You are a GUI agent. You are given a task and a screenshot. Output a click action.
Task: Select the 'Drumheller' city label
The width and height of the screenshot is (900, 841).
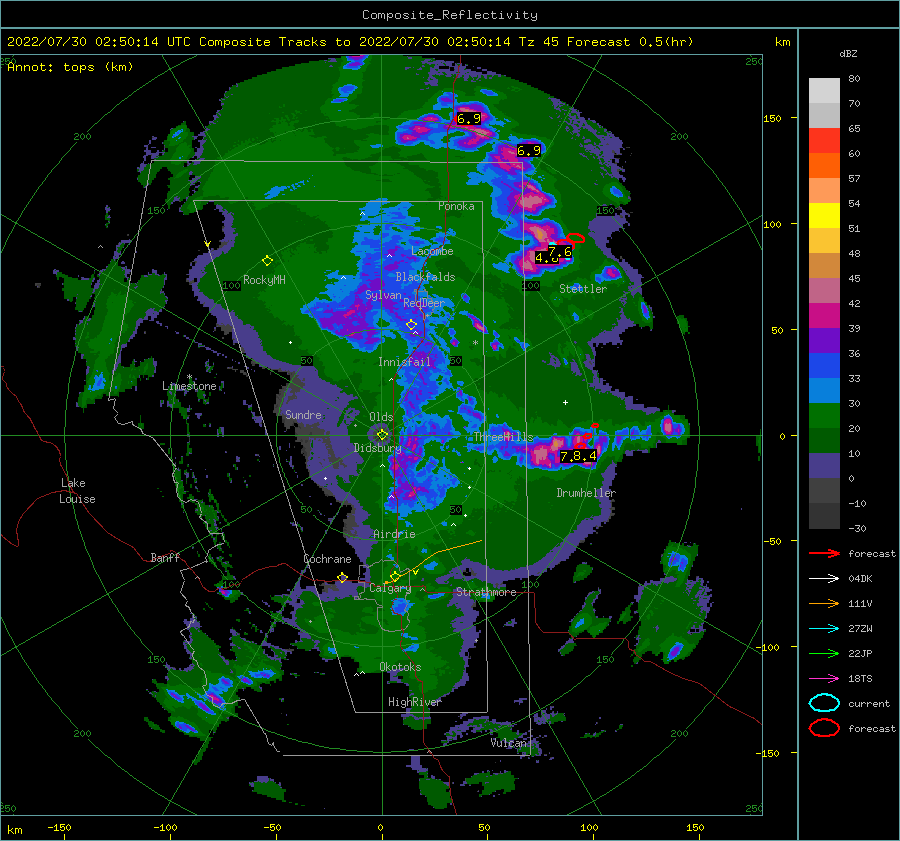pyautogui.click(x=586, y=493)
